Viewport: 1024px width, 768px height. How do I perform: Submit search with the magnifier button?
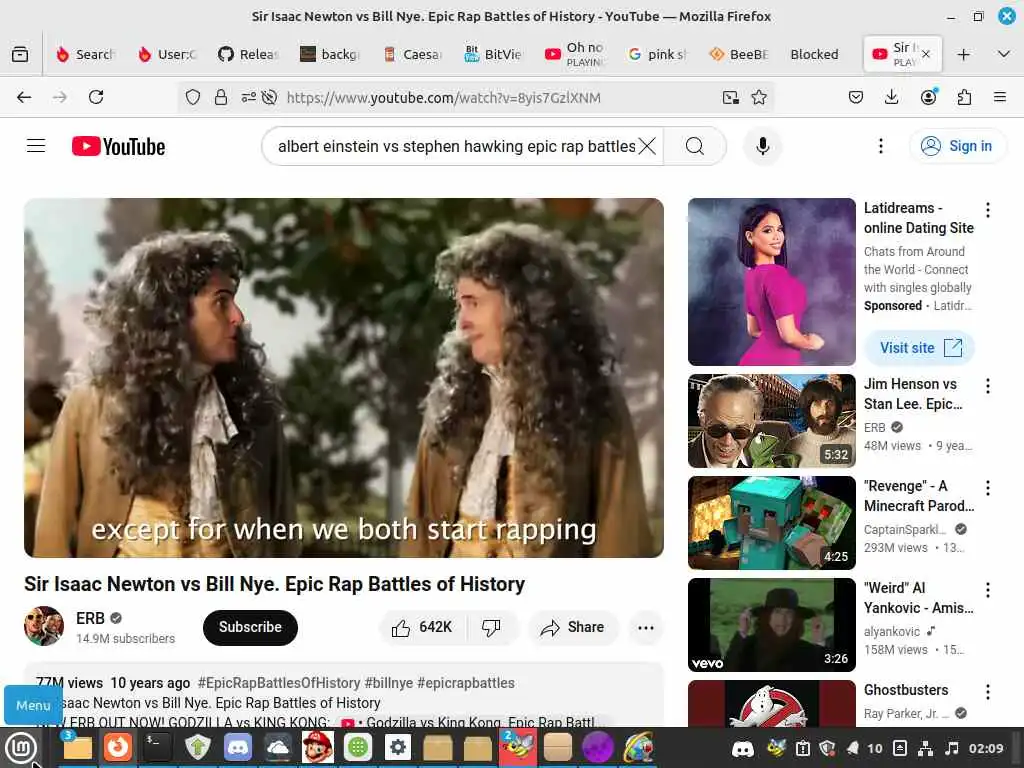[x=695, y=146]
